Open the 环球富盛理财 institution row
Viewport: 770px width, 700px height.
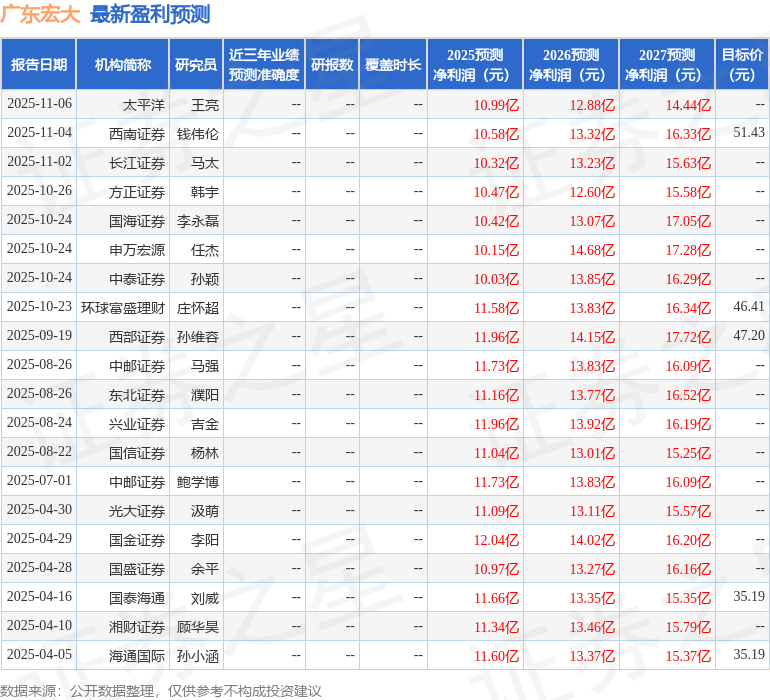click(x=123, y=308)
